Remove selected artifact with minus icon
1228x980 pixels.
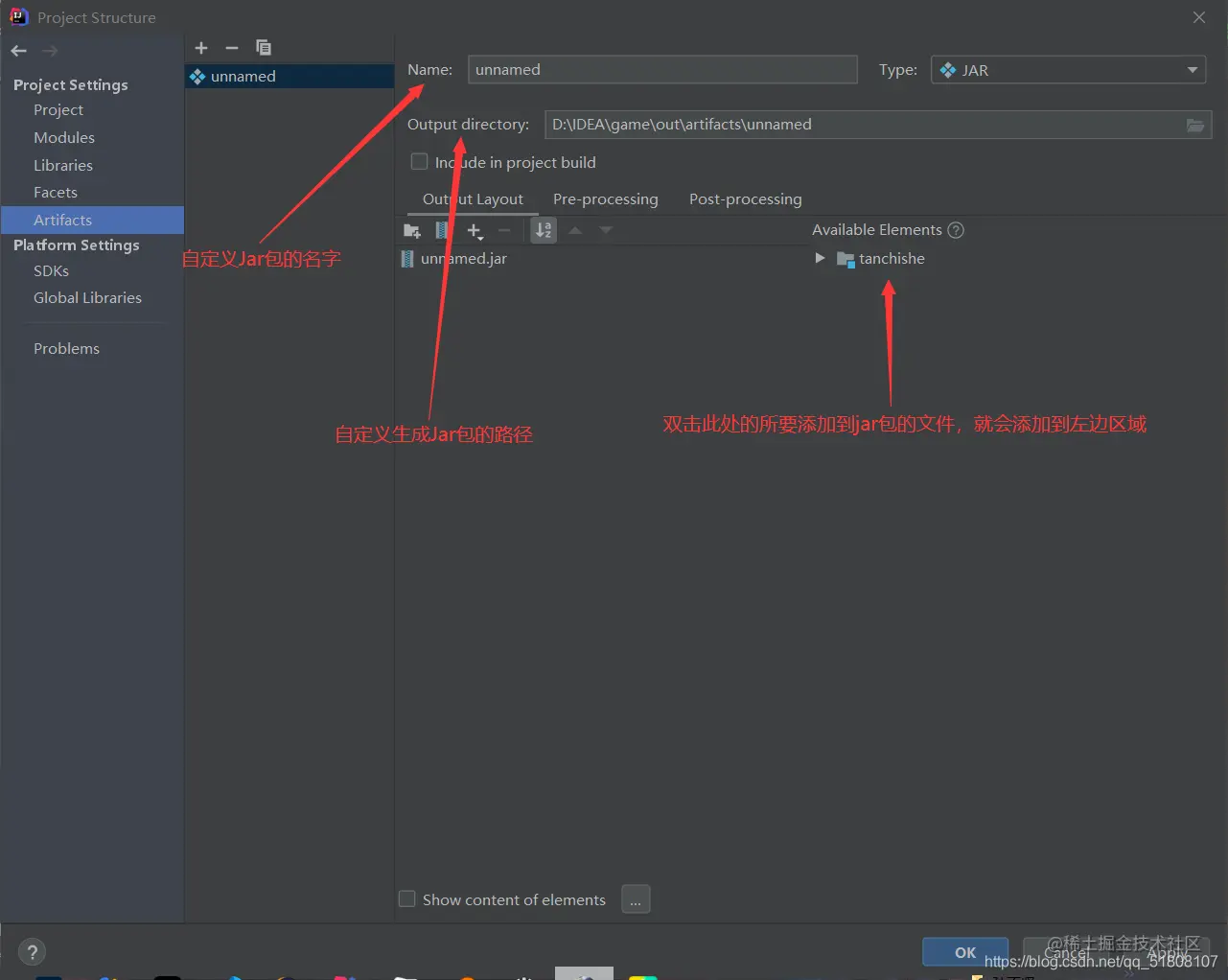(x=232, y=48)
